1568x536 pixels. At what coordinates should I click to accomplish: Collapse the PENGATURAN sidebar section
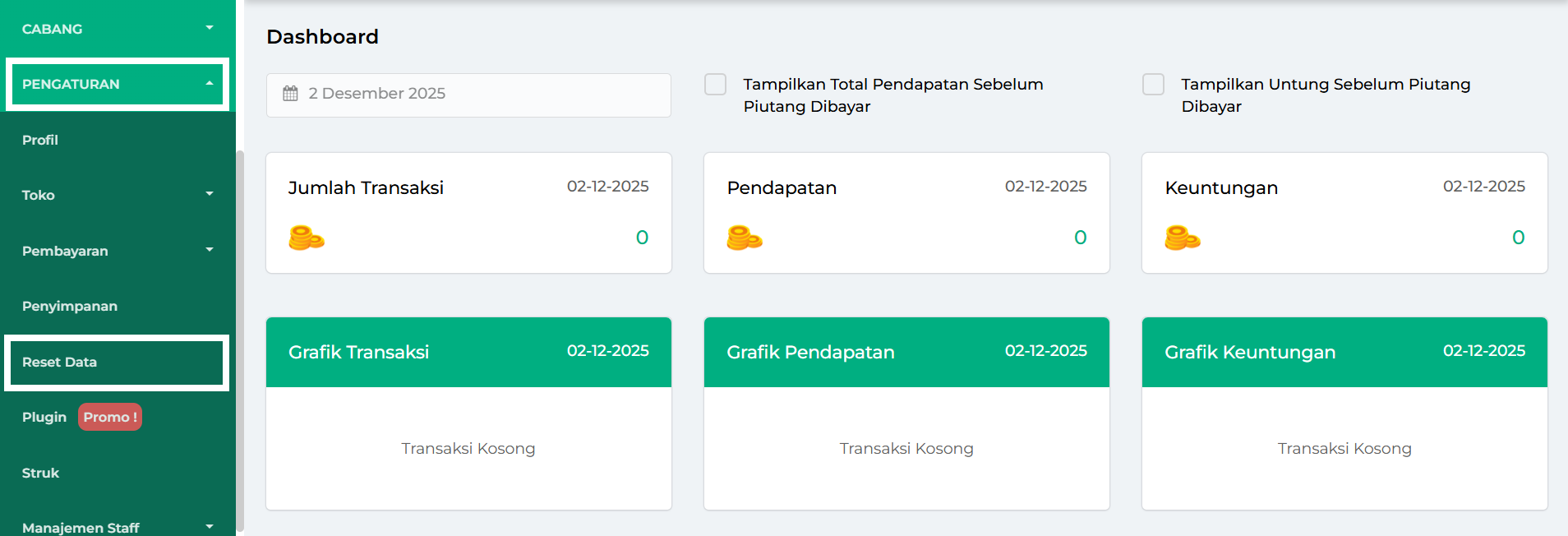click(x=209, y=84)
